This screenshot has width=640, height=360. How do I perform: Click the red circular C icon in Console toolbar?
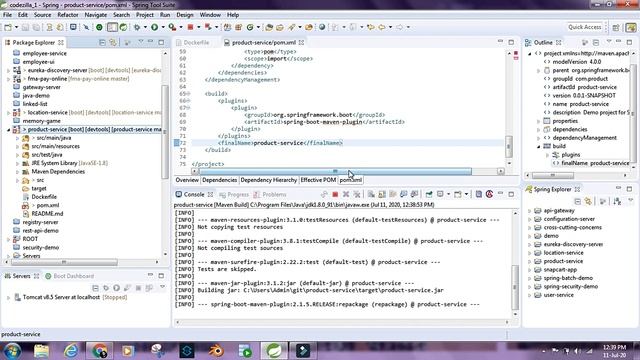(x=489, y=194)
